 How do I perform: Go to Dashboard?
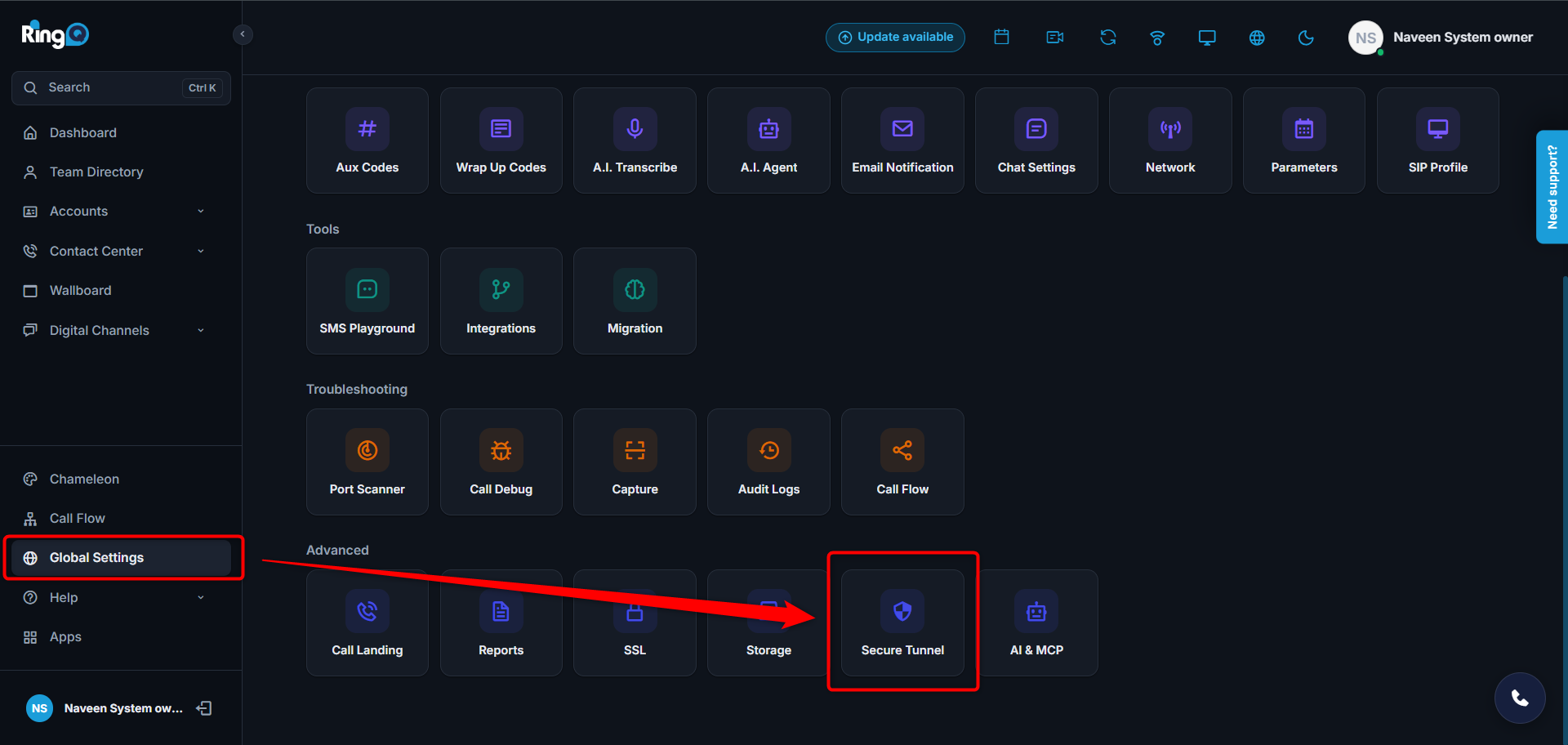(x=121, y=133)
